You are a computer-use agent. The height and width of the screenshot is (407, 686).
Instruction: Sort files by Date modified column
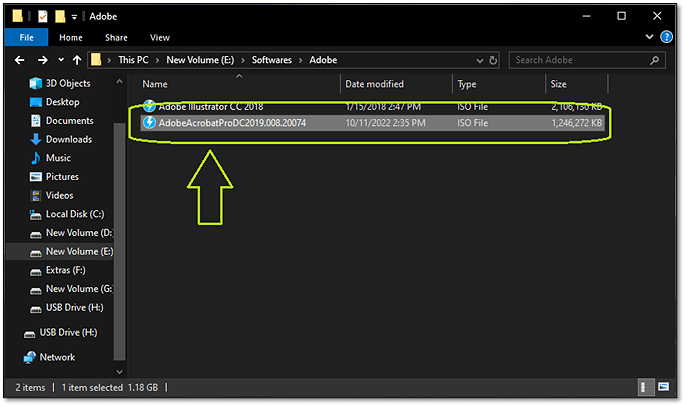point(375,84)
